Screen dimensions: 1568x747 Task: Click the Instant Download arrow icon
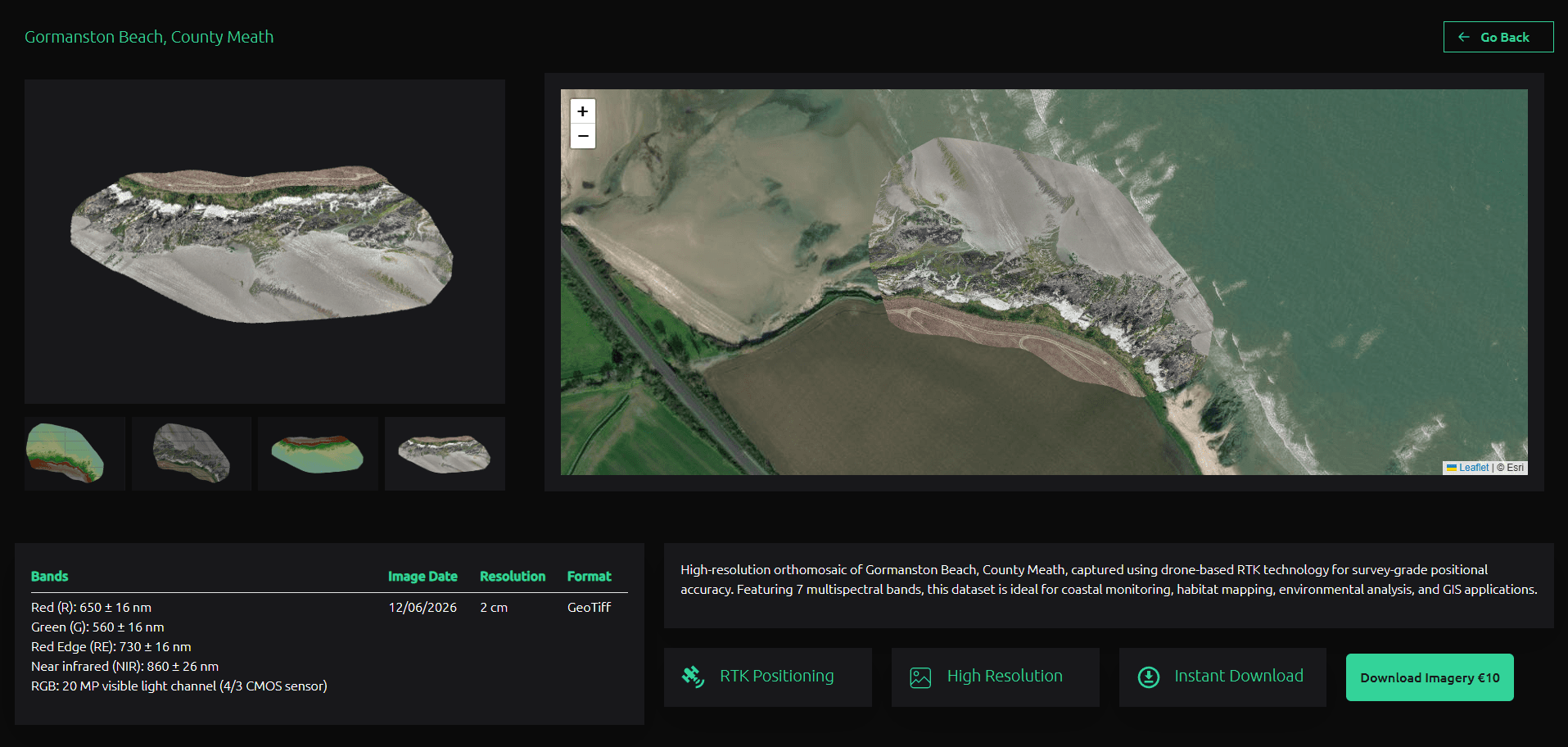pyautogui.click(x=1149, y=677)
